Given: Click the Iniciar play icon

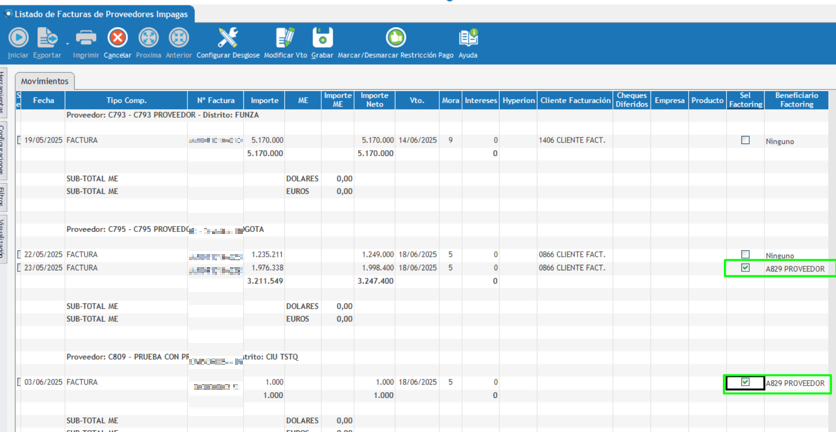Looking at the screenshot, I should point(18,39).
